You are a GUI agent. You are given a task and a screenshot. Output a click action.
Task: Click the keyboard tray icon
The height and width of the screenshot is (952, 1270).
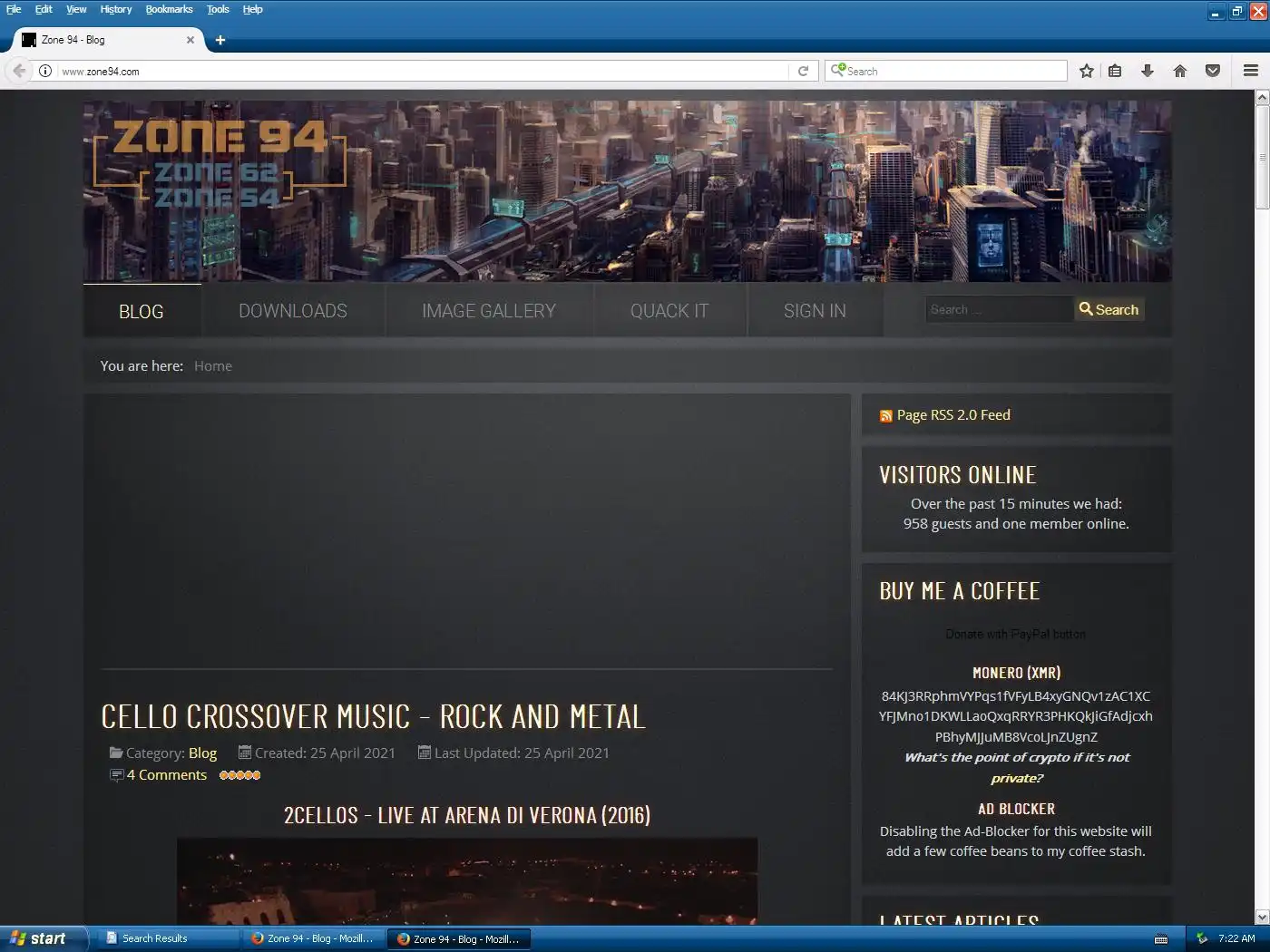[x=1160, y=939]
